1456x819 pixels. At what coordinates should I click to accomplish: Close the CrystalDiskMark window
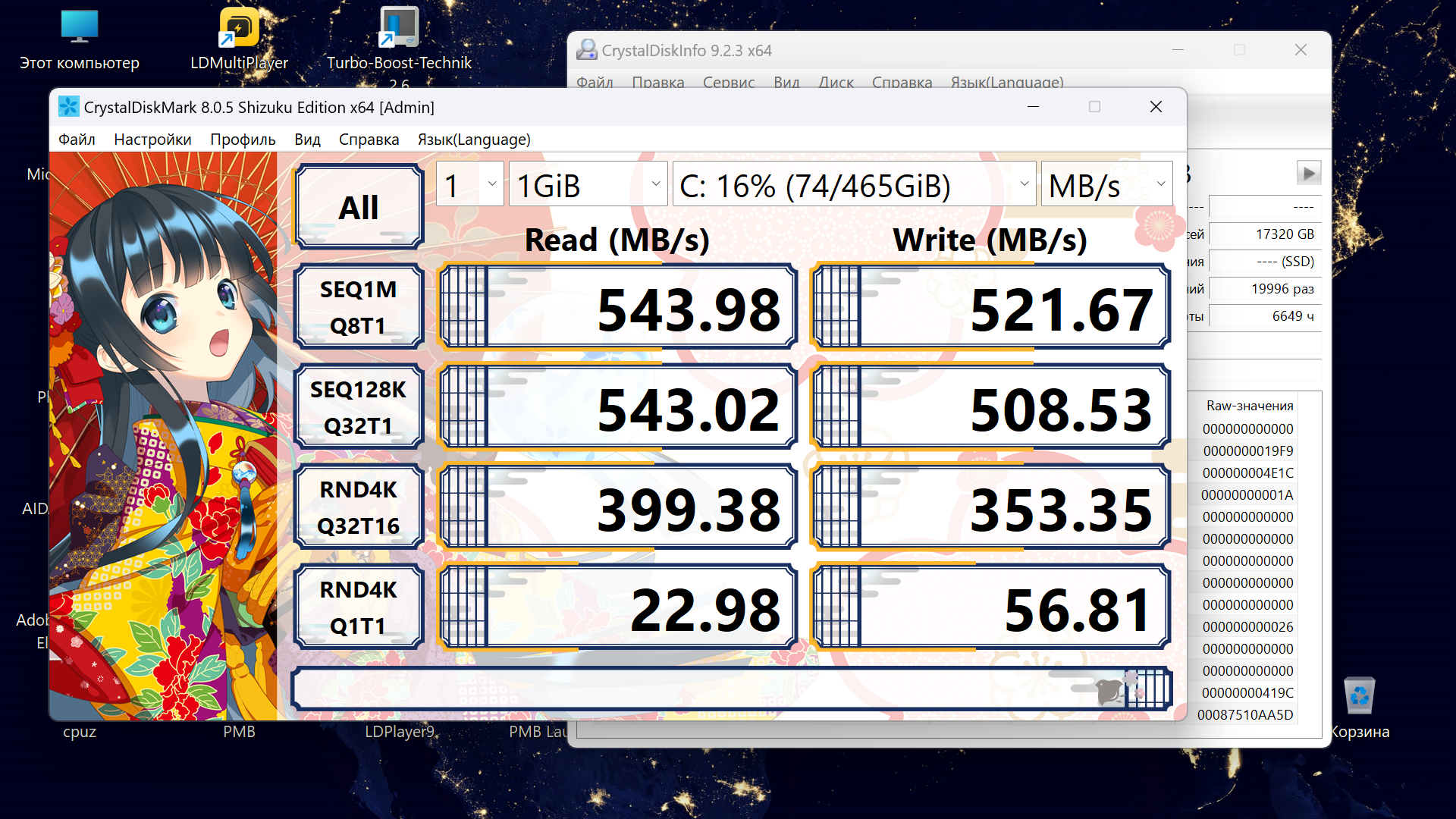pyautogui.click(x=1156, y=107)
